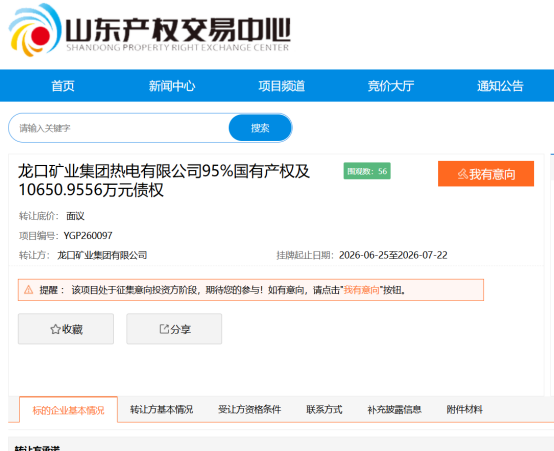This screenshot has width=554, height=451.
Task: Click the star icon beside 收藏
Action: (x=55, y=329)
